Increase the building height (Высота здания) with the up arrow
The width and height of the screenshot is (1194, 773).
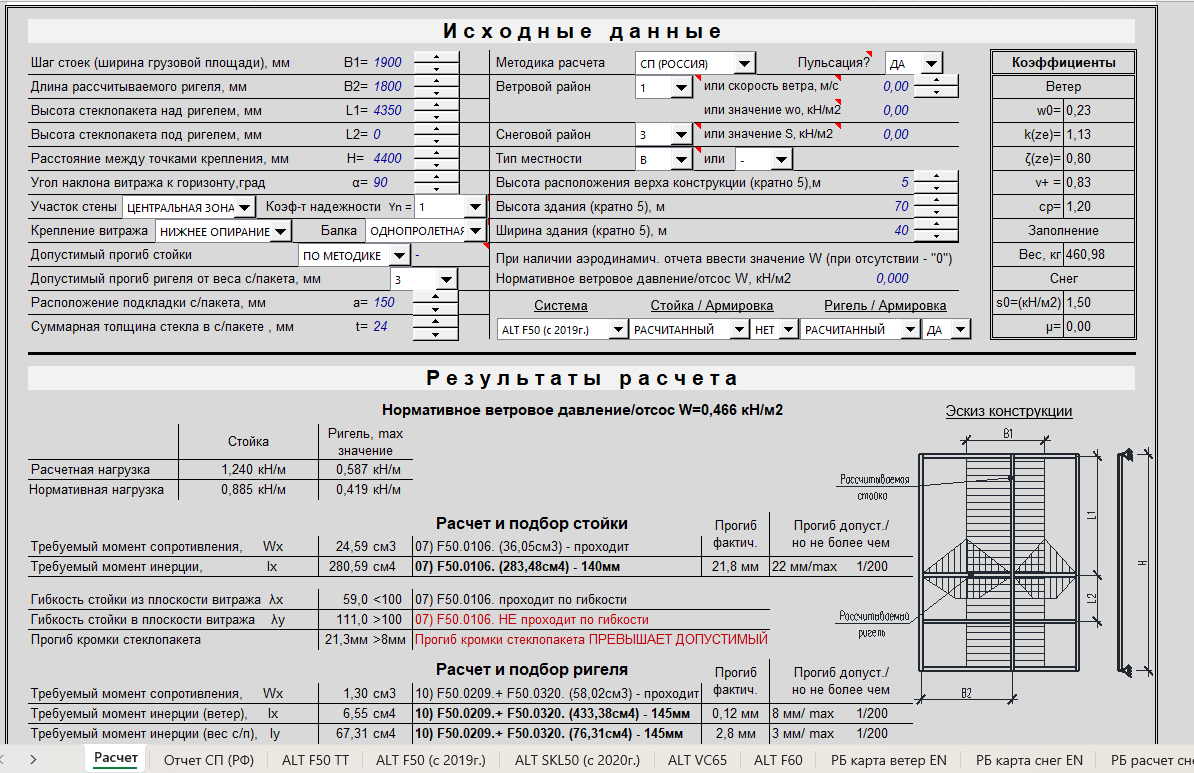tap(936, 201)
